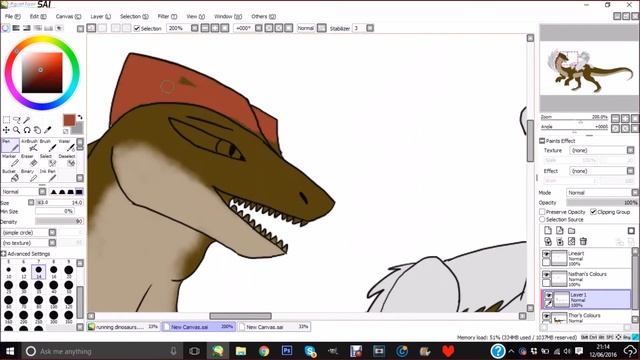This screenshot has width=640, height=360.
Task: Choose the Bucket fill tool
Action: tap(10, 176)
